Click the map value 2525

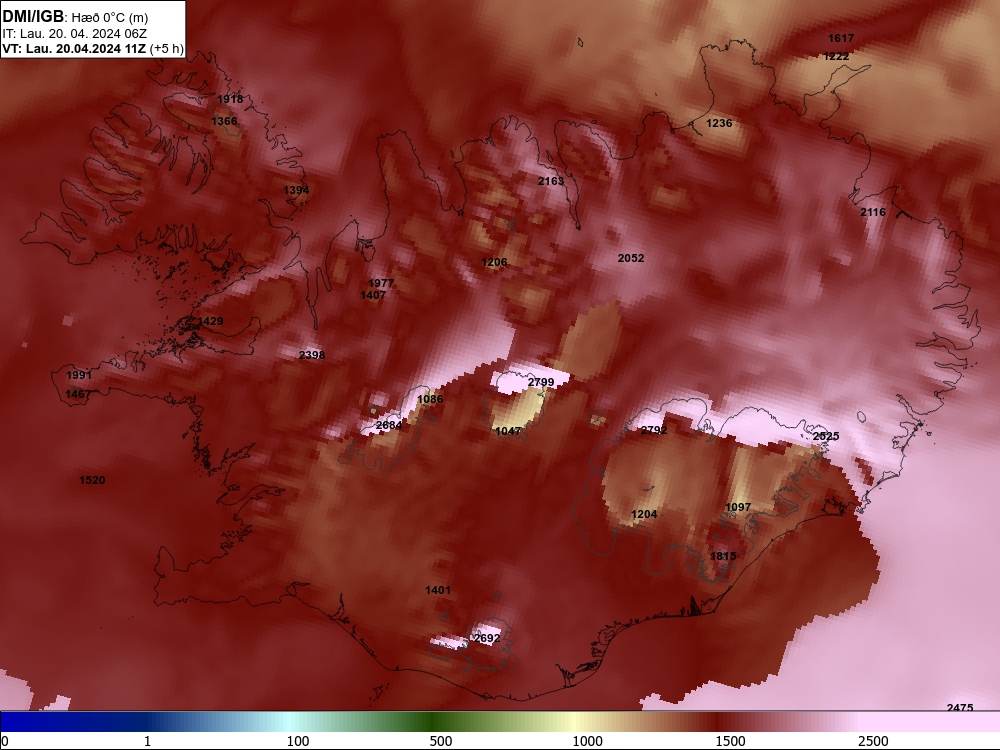826,436
